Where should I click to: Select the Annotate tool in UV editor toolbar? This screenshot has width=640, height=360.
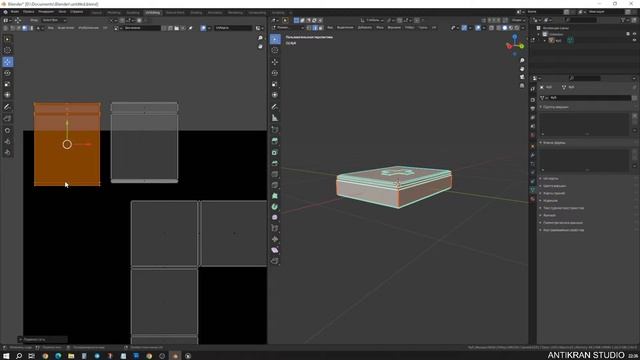pos(7,107)
